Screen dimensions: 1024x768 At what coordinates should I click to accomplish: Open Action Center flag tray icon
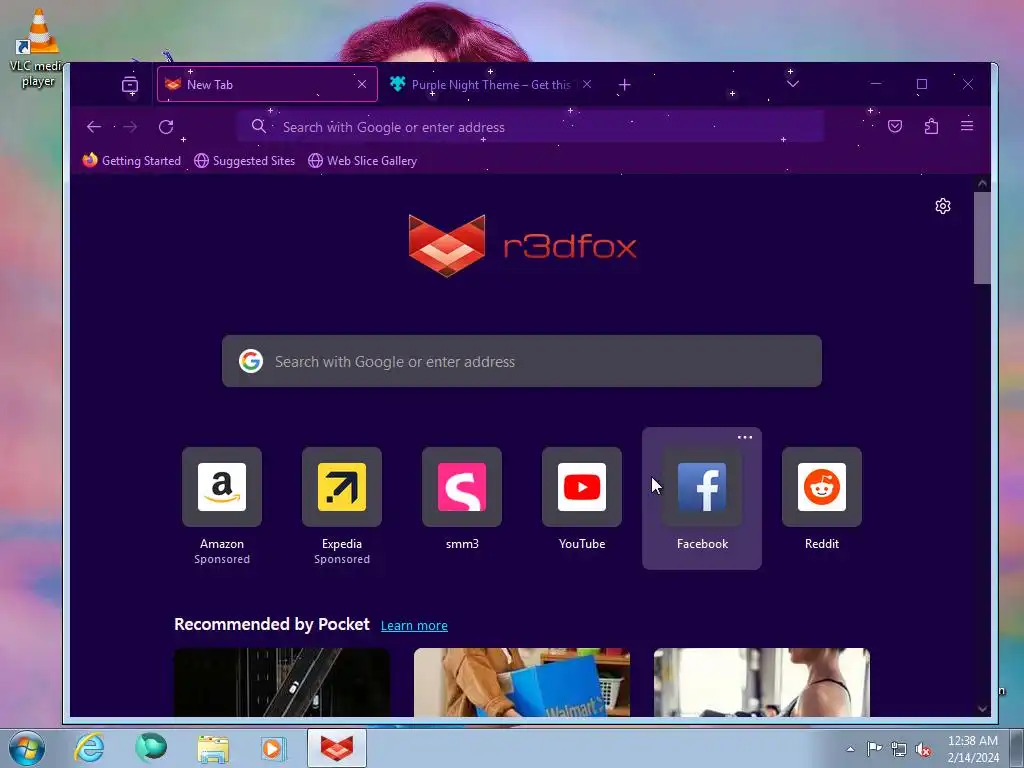tap(874, 749)
